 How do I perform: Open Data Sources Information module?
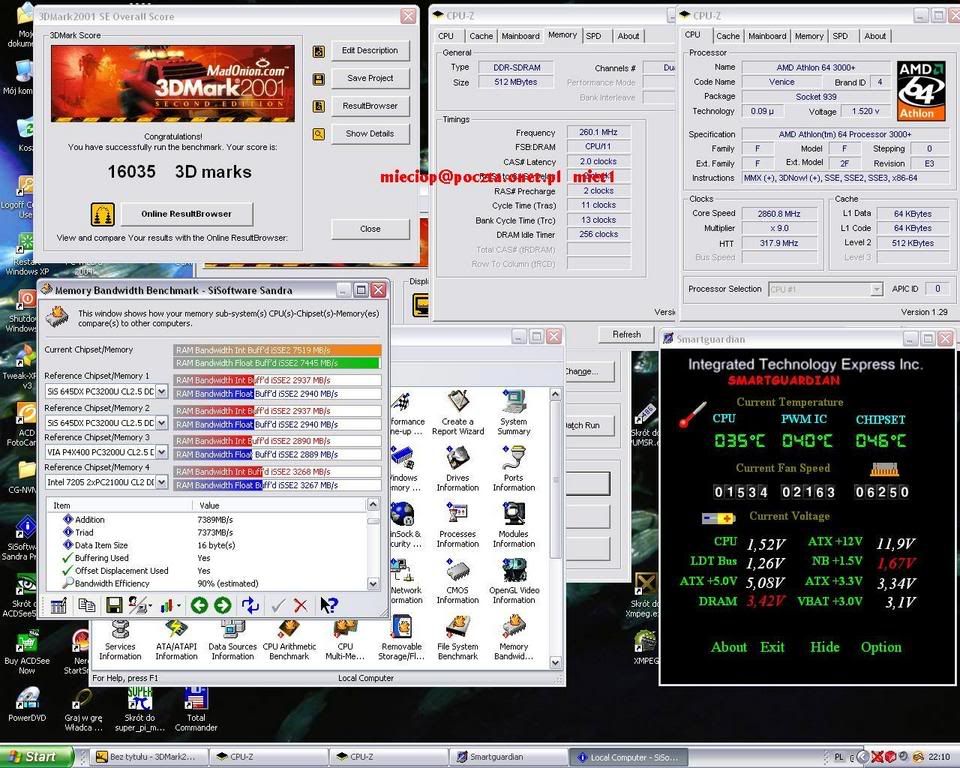pyautogui.click(x=233, y=640)
